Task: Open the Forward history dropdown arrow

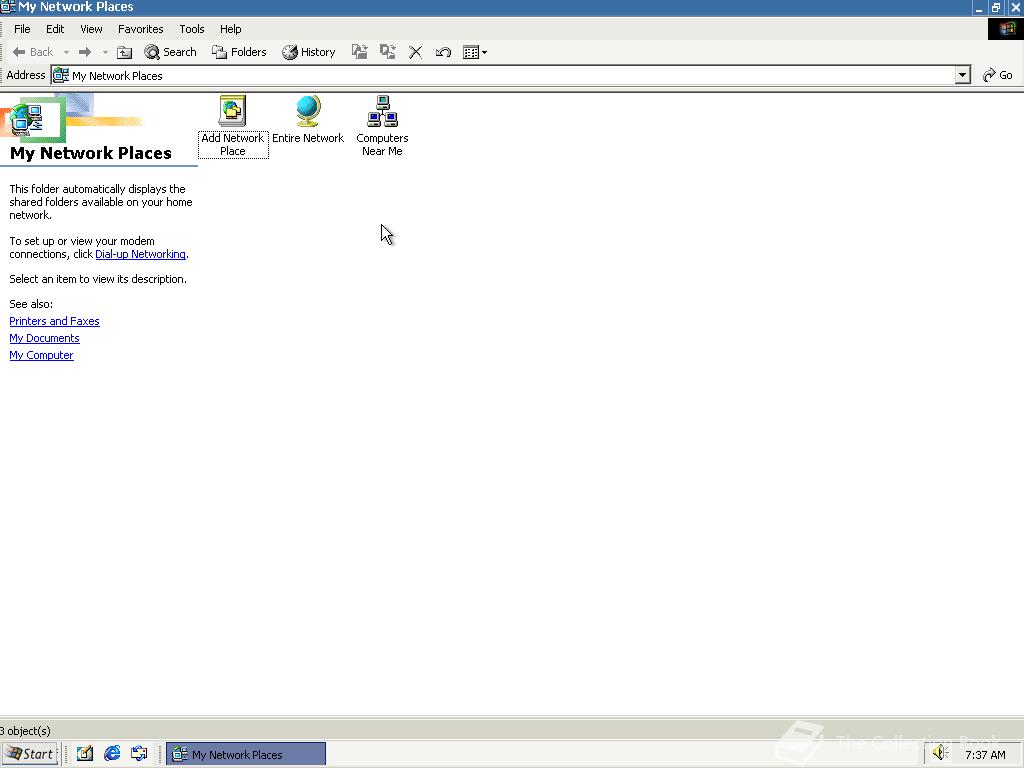Action: click(105, 52)
